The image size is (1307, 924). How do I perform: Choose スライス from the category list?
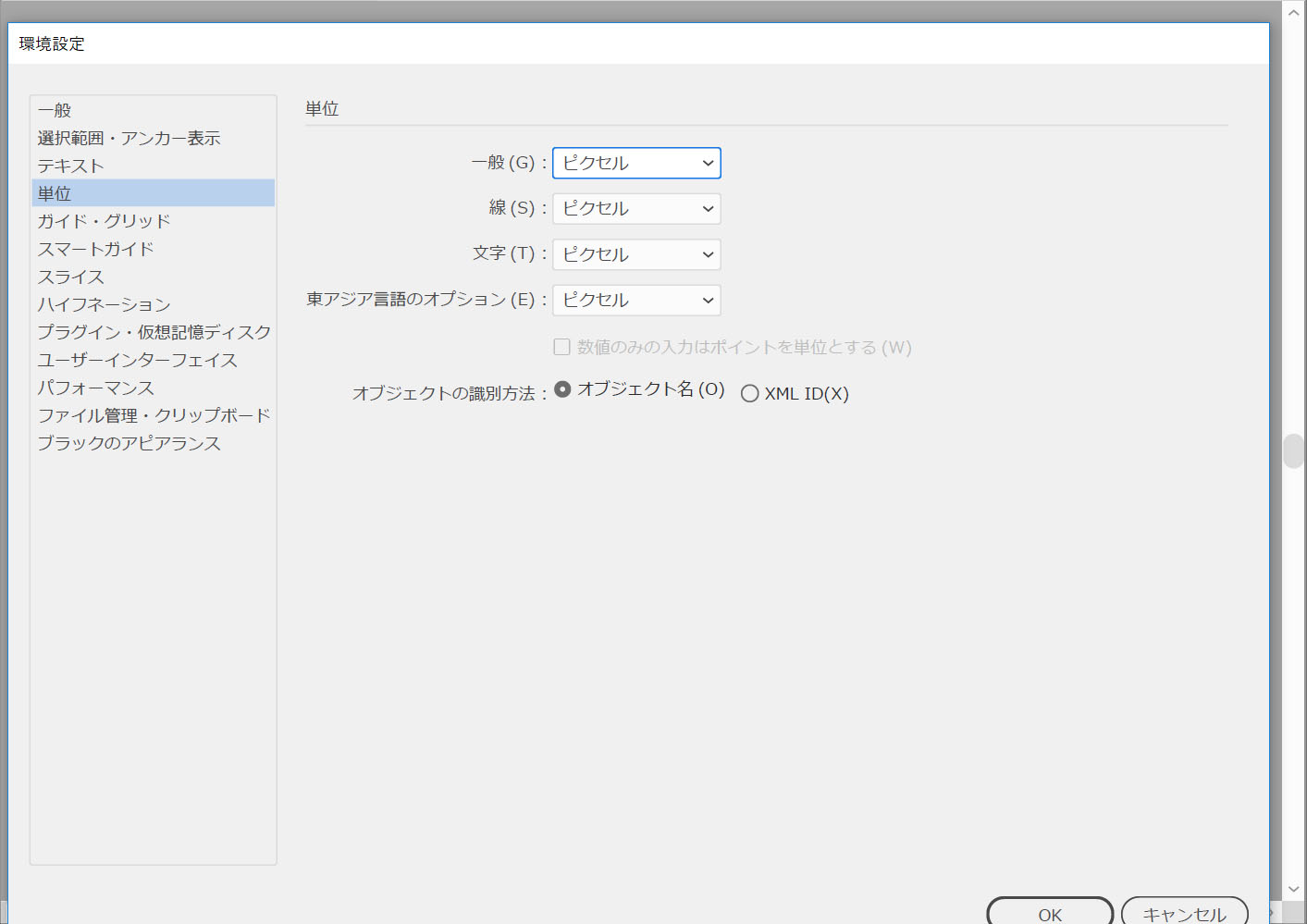pyautogui.click(x=70, y=277)
